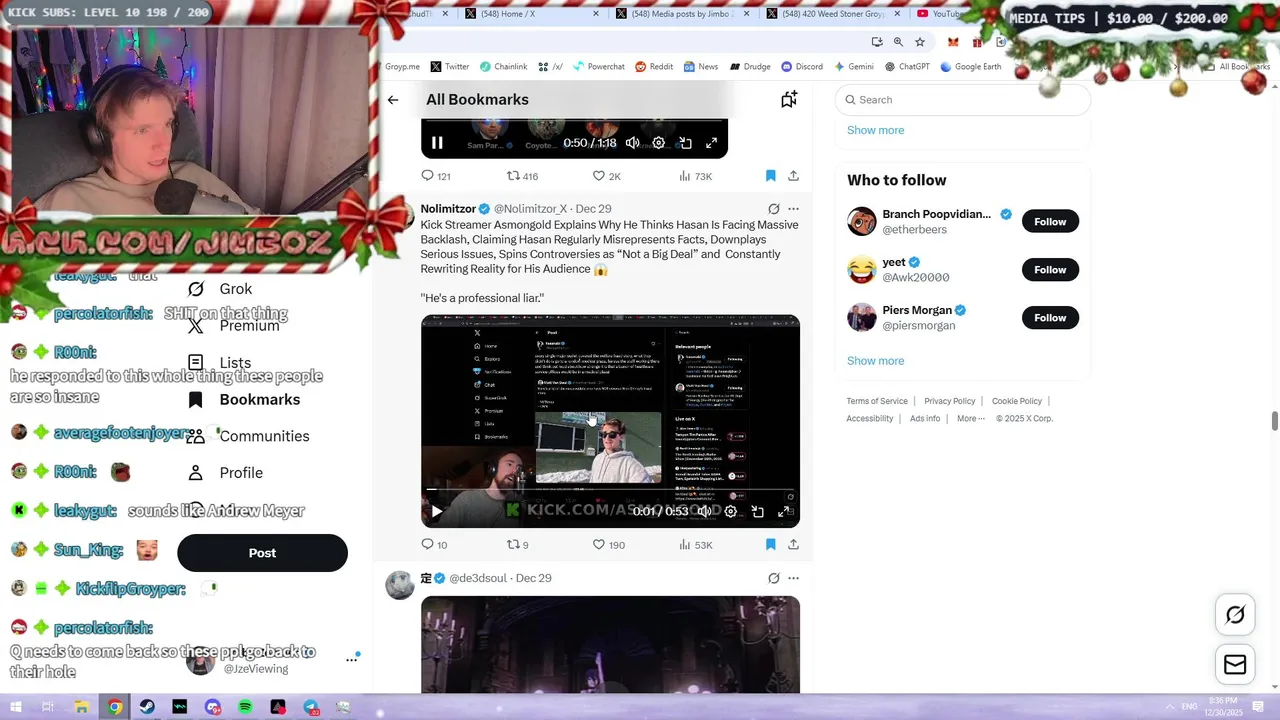Expand the More footer menu

click(970, 419)
